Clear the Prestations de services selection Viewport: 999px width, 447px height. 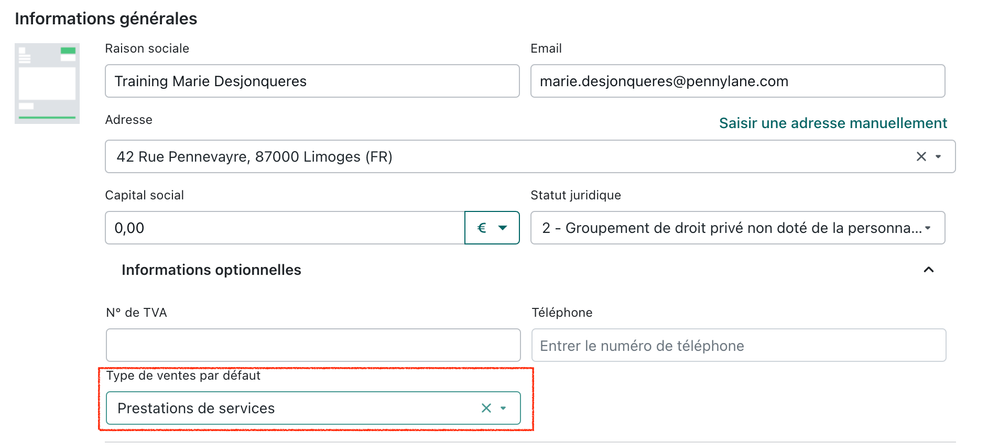tap(486, 408)
